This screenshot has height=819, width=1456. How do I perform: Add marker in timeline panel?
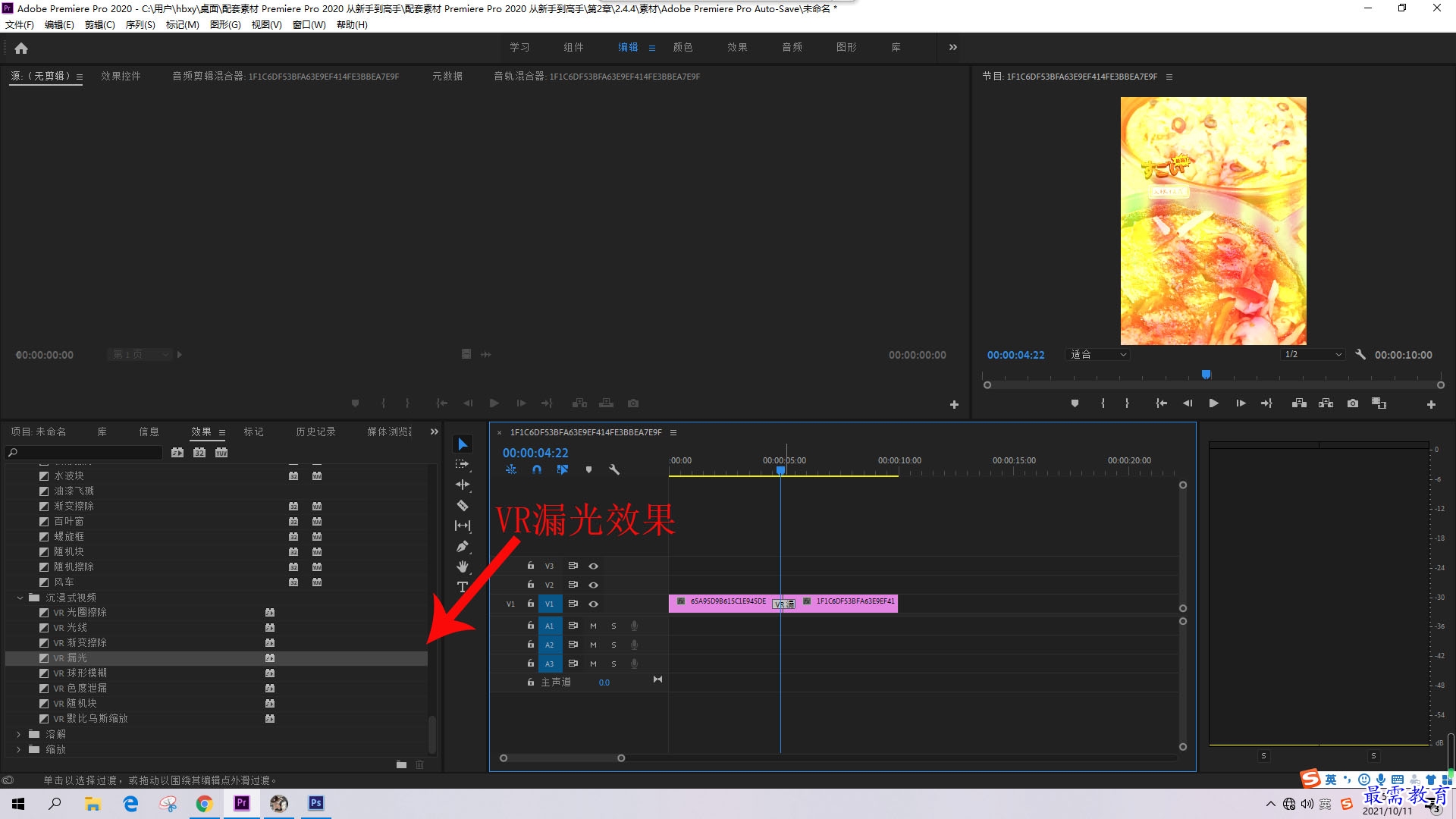[x=588, y=470]
